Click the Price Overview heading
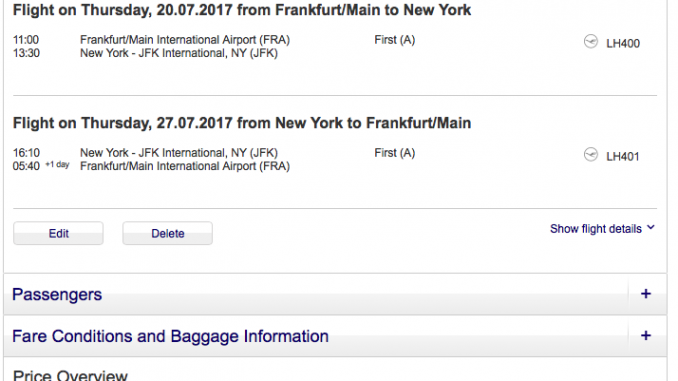 70,375
